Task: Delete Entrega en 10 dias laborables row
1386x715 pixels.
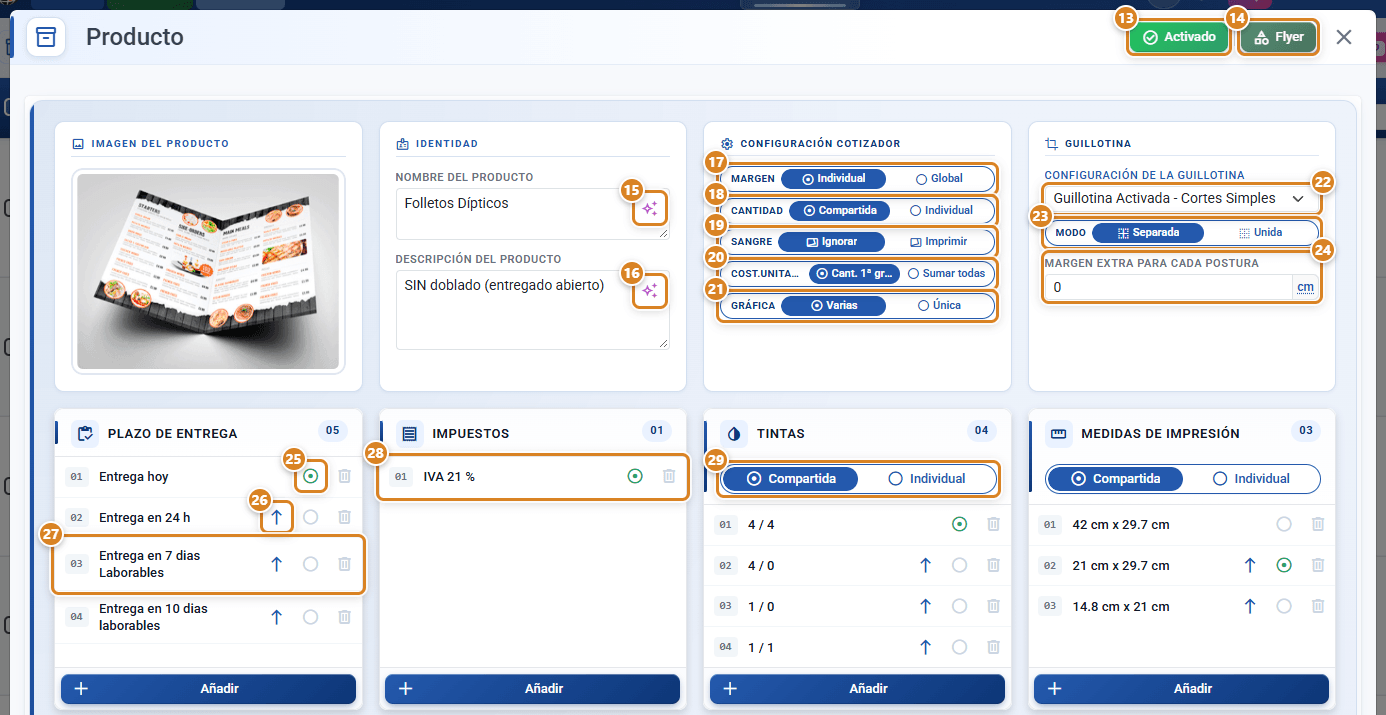Action: pos(344,617)
